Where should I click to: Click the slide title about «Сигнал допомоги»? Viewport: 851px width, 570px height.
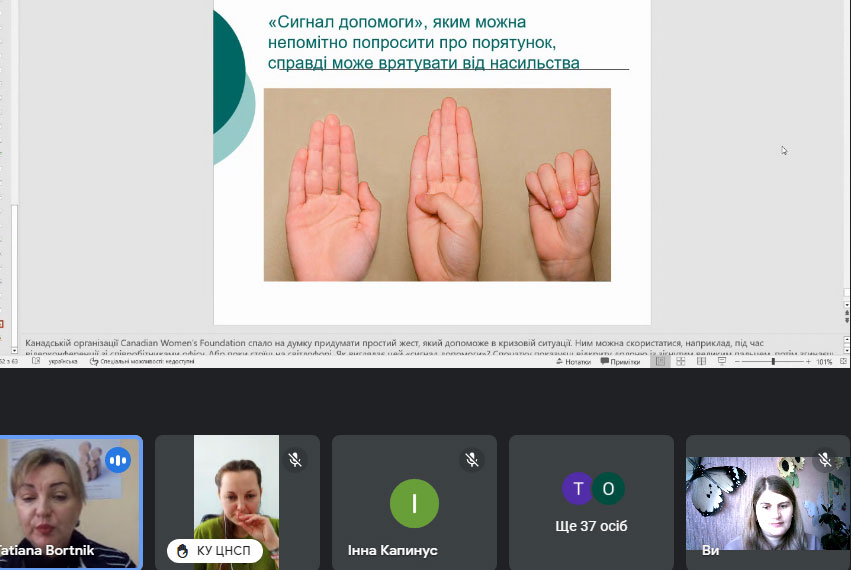tap(423, 42)
